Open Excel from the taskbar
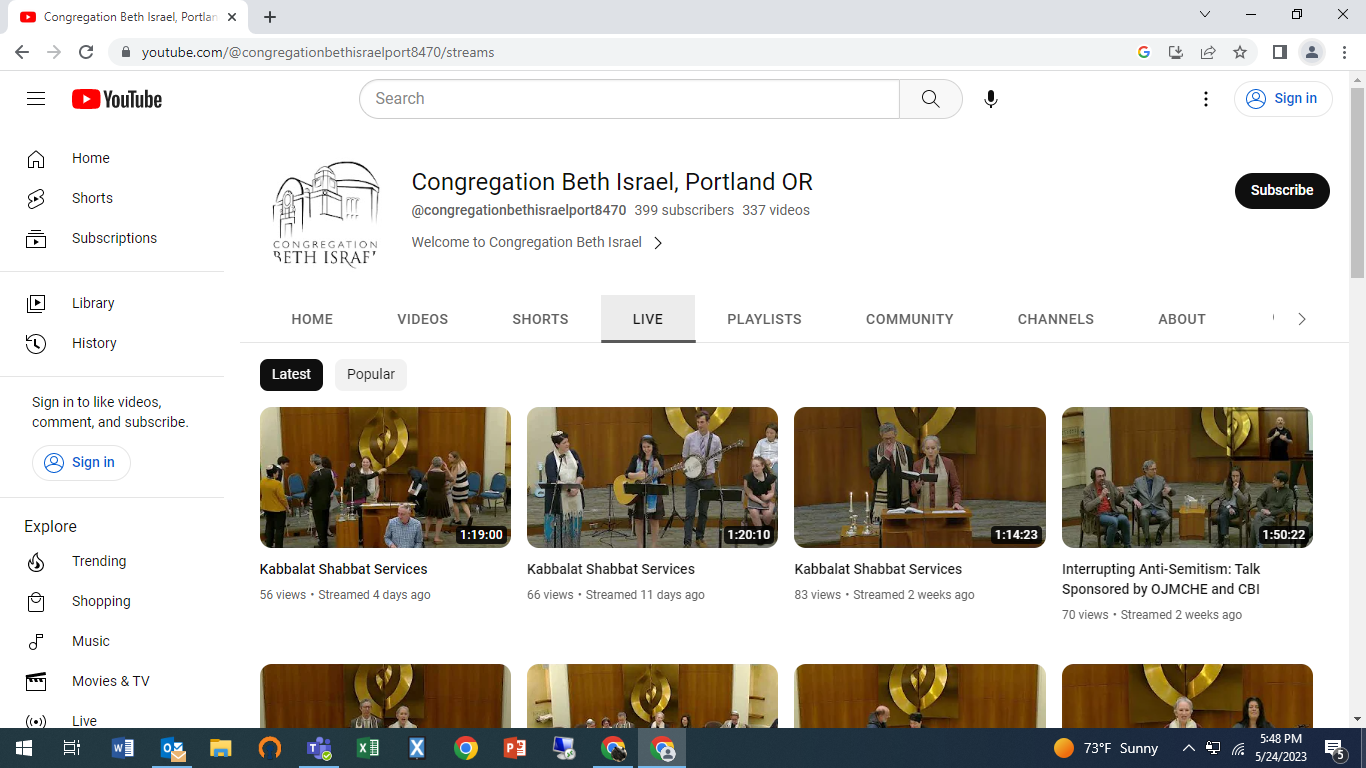 368,748
